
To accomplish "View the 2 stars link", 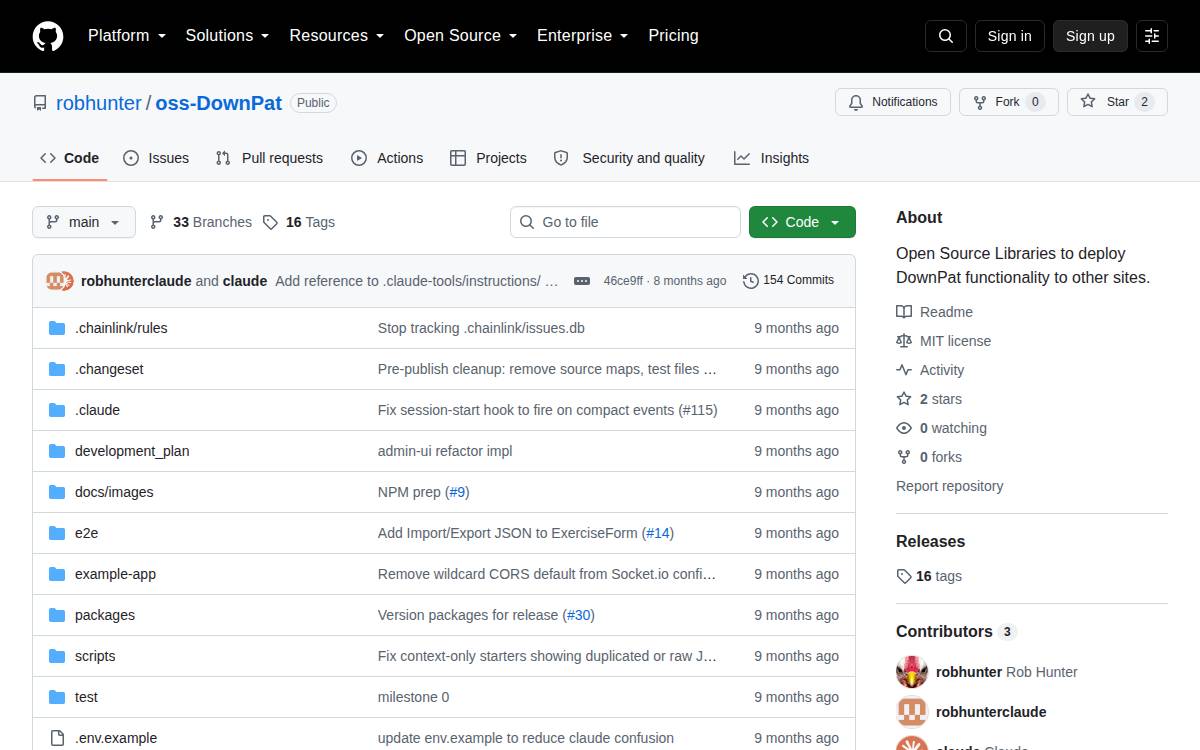I will pos(929,399).
